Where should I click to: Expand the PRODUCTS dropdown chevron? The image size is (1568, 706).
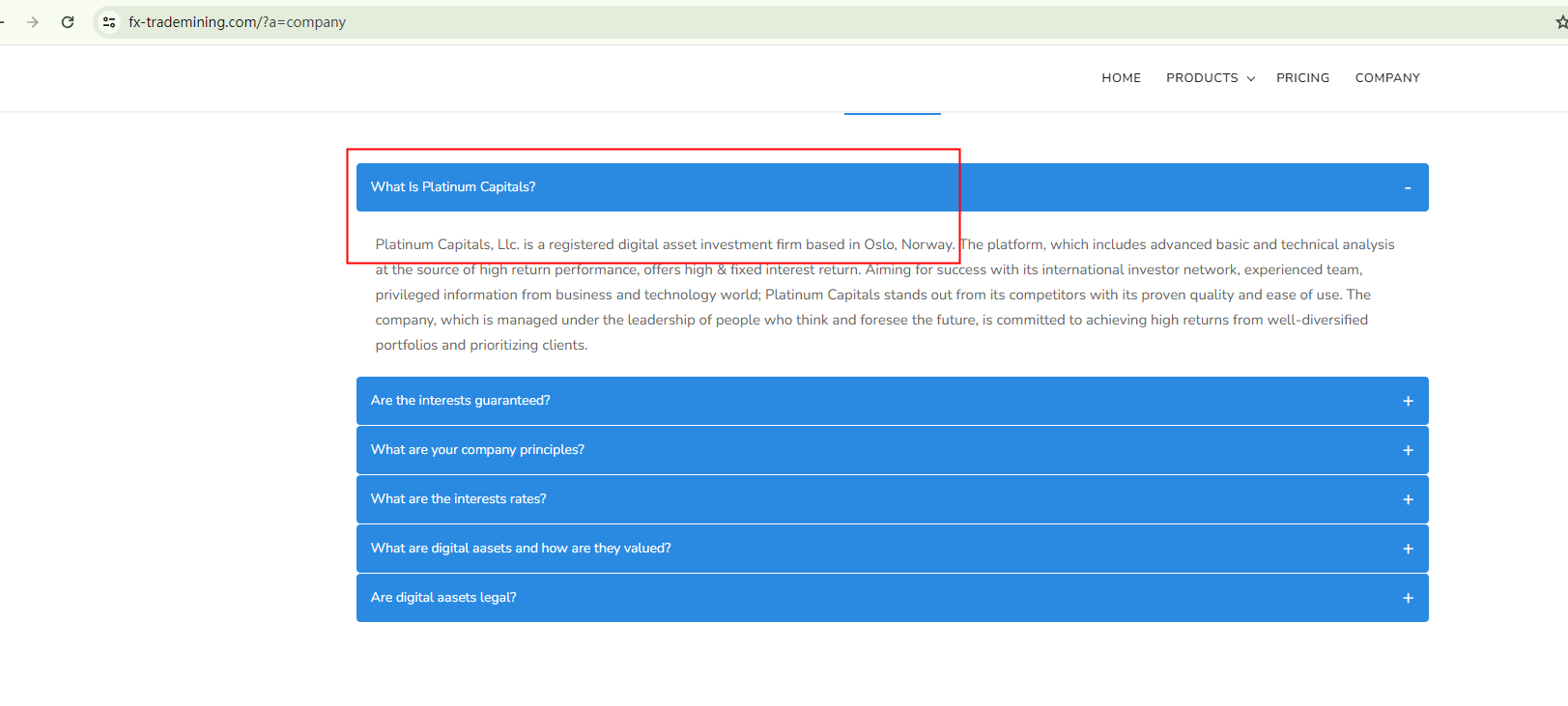coord(1251,79)
